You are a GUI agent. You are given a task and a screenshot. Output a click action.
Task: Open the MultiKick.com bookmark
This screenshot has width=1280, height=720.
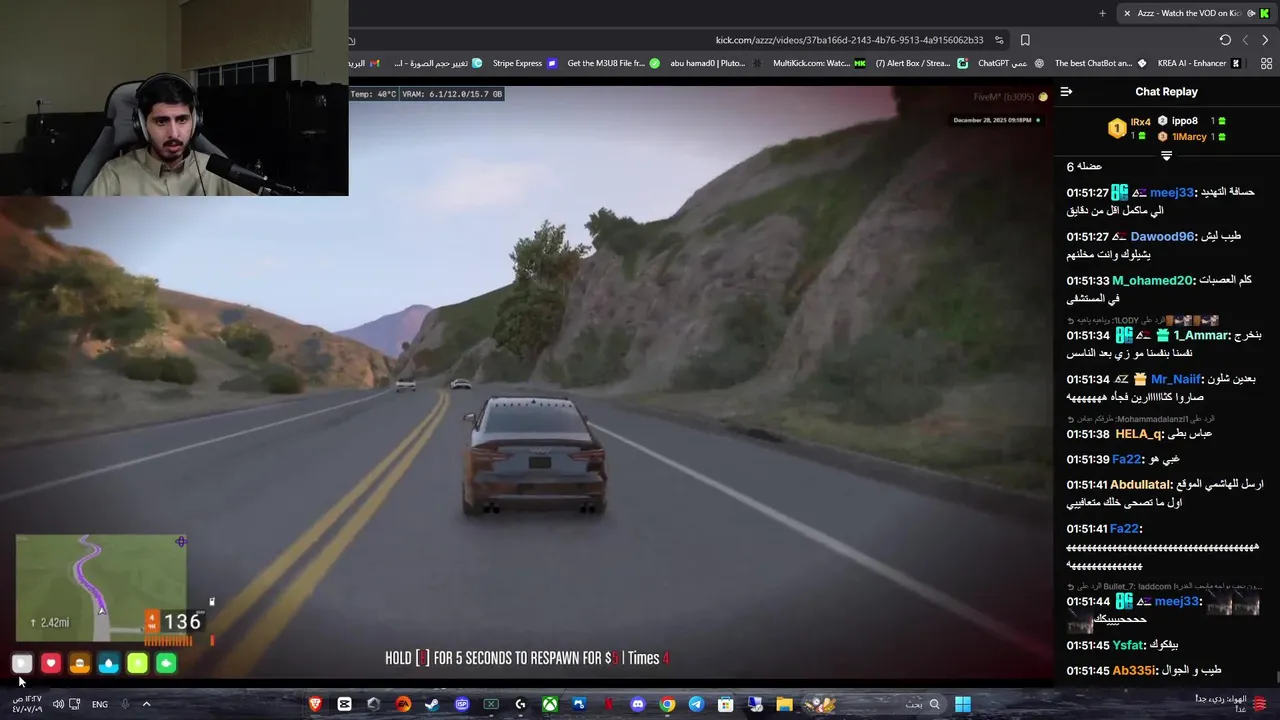click(819, 63)
